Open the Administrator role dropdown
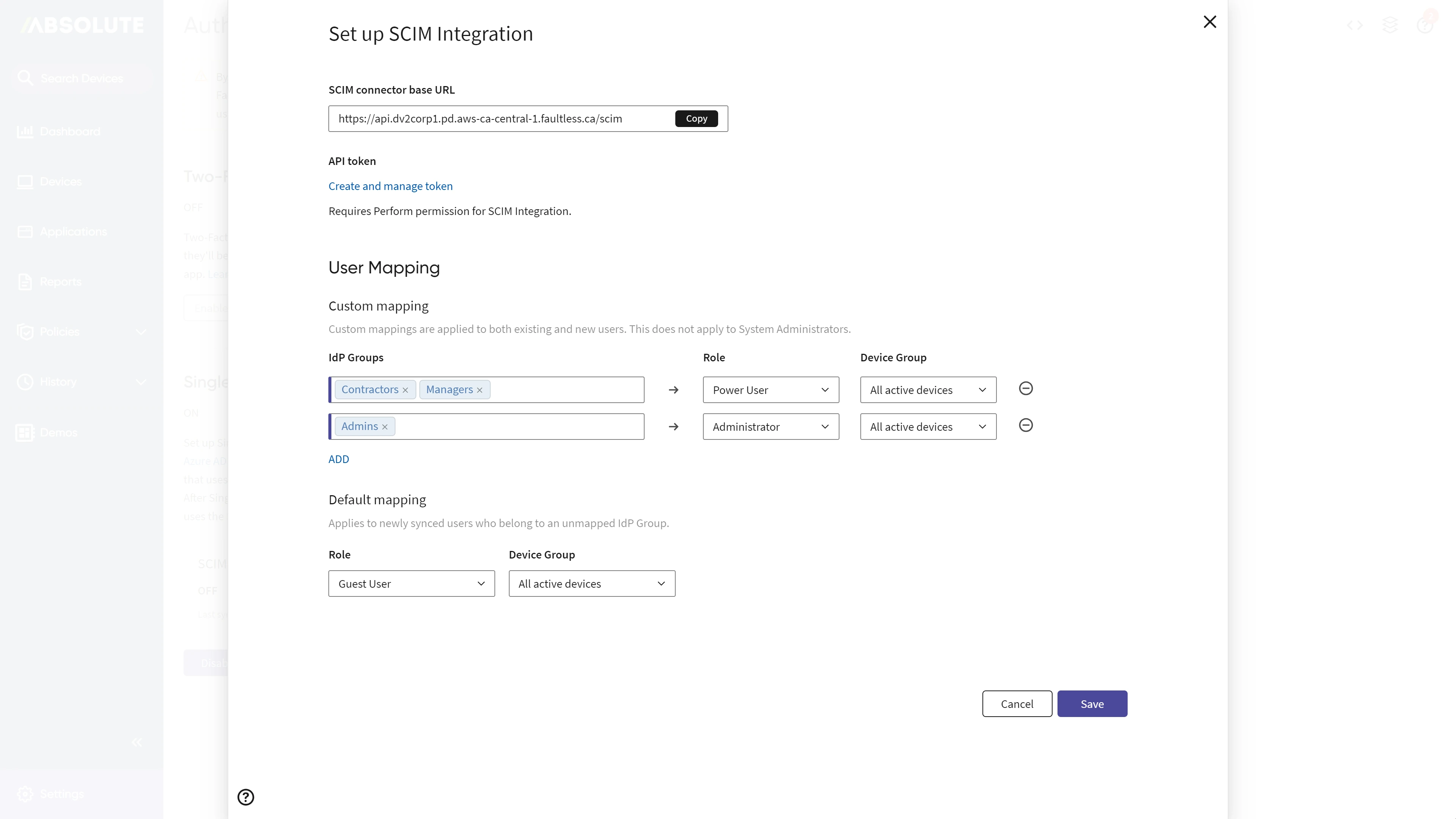 771,427
